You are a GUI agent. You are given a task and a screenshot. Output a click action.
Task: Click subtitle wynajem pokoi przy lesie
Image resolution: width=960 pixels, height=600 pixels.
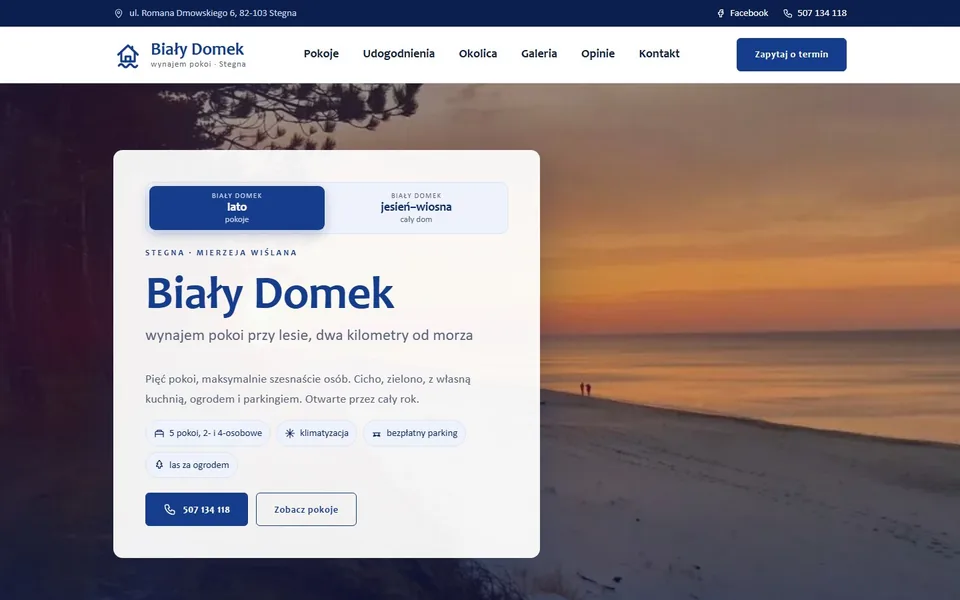pos(309,336)
